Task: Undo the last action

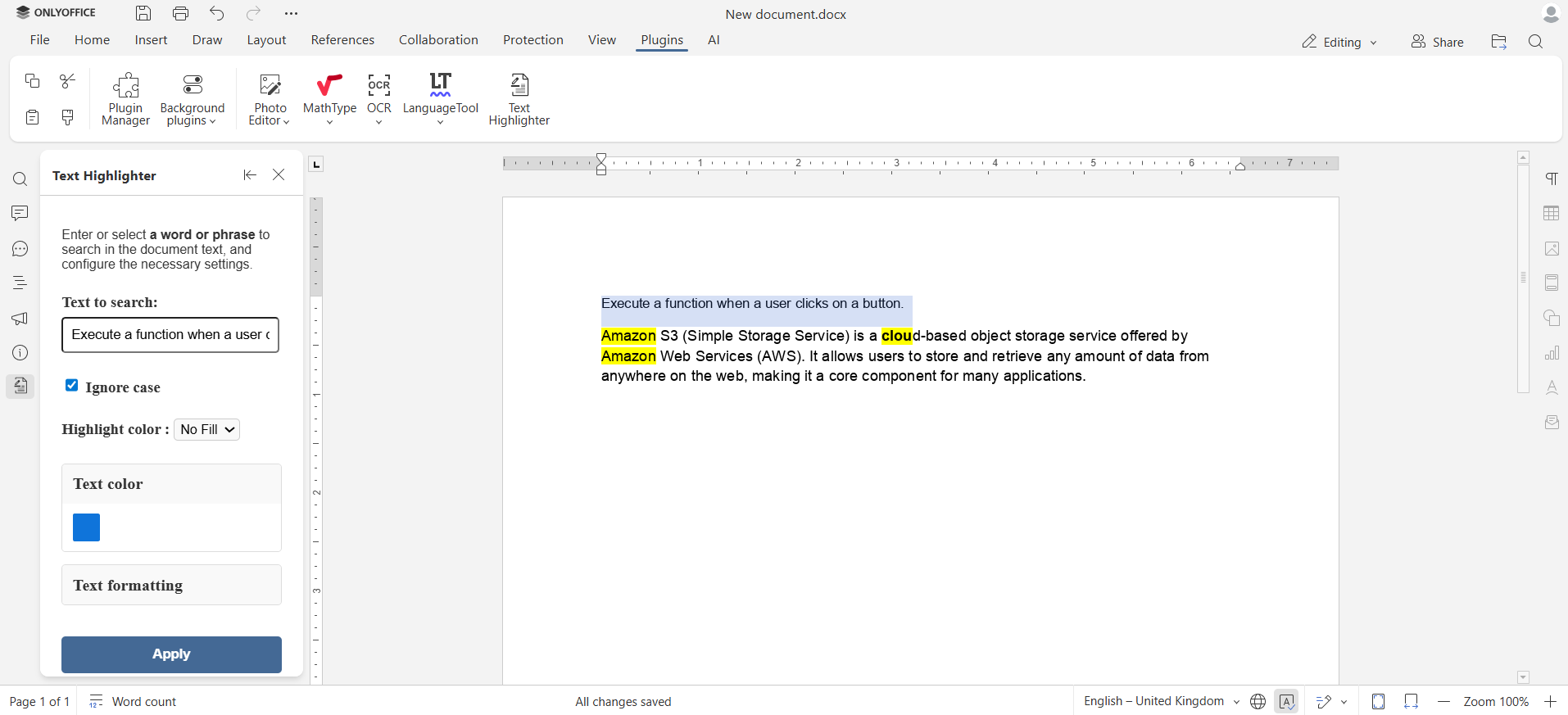Action: pos(217,13)
